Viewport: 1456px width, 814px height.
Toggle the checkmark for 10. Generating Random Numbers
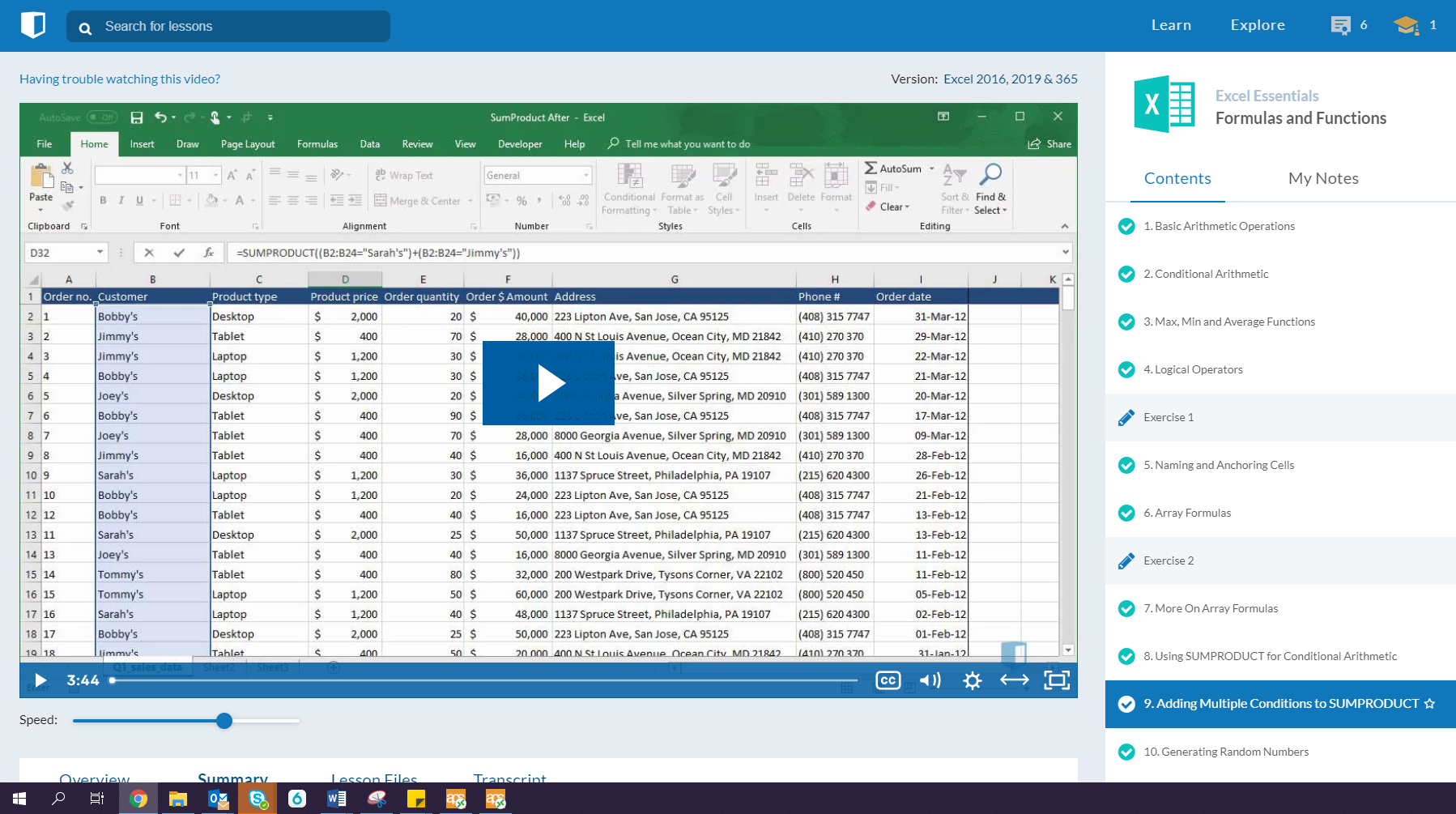pos(1126,752)
